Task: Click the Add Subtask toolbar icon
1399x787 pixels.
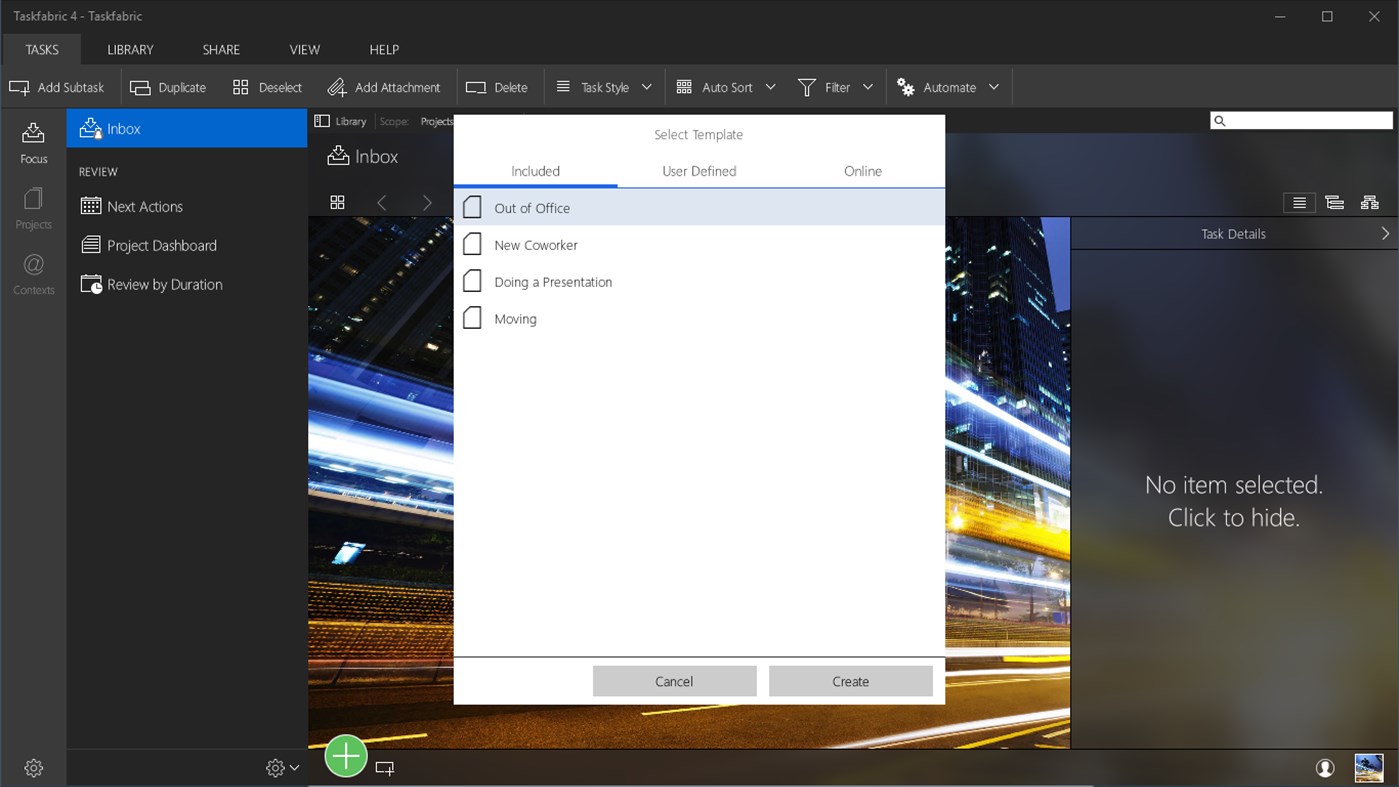Action: (x=18, y=87)
